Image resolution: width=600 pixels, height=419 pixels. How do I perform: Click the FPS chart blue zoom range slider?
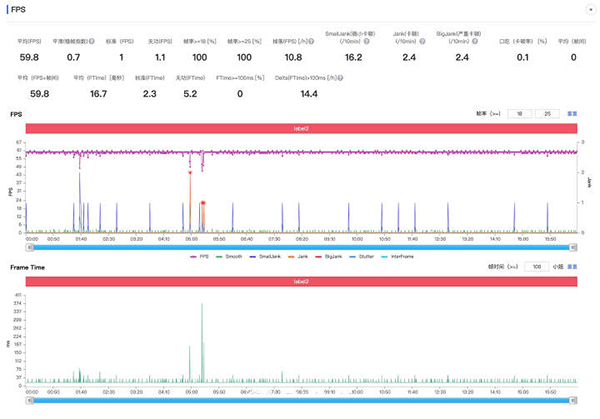coord(300,245)
